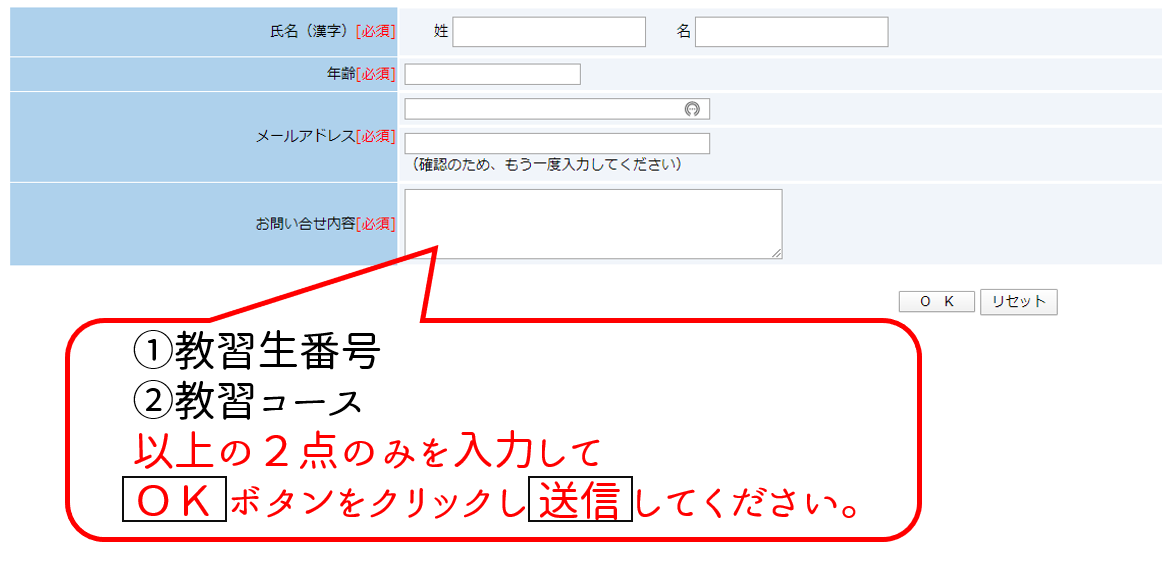This screenshot has width=1162, height=587.
Task: Click the 氏名（漢字）label
Action: (x=313, y=32)
